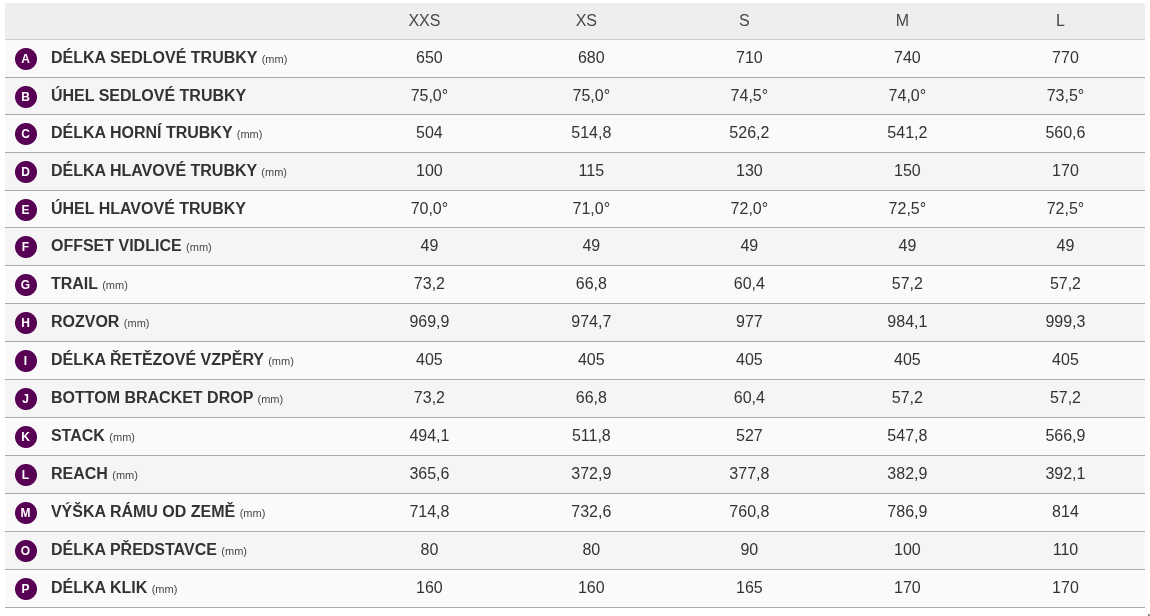Click the circular D badge icon

26,172
